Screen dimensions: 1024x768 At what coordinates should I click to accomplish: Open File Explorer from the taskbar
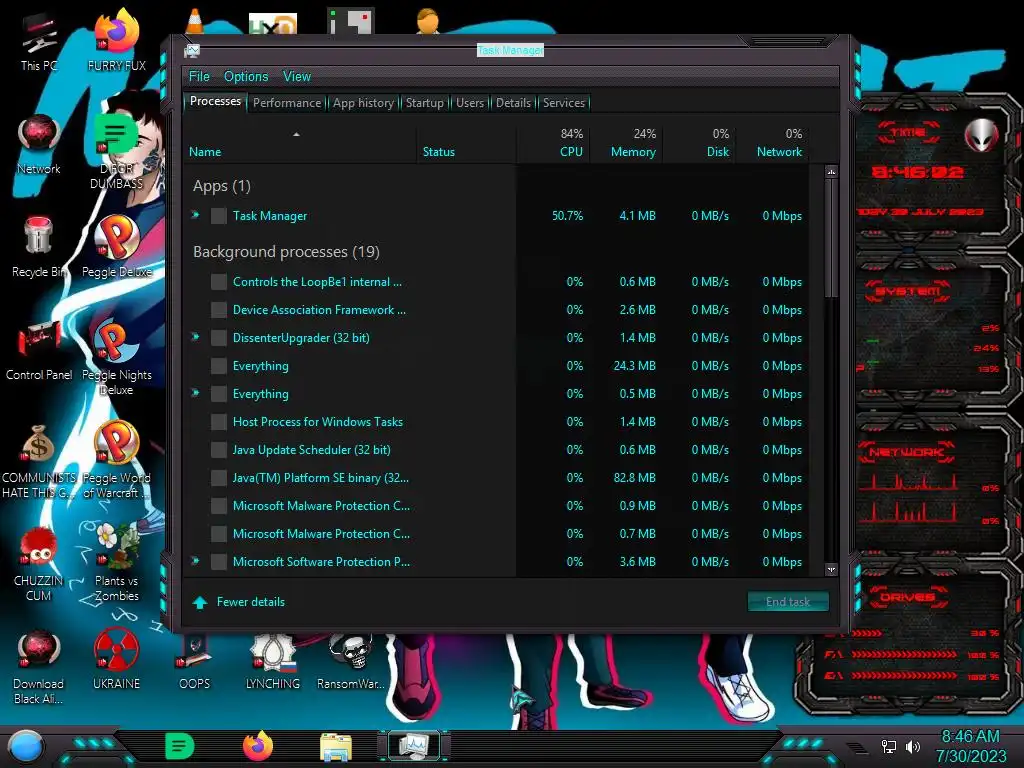(336, 747)
